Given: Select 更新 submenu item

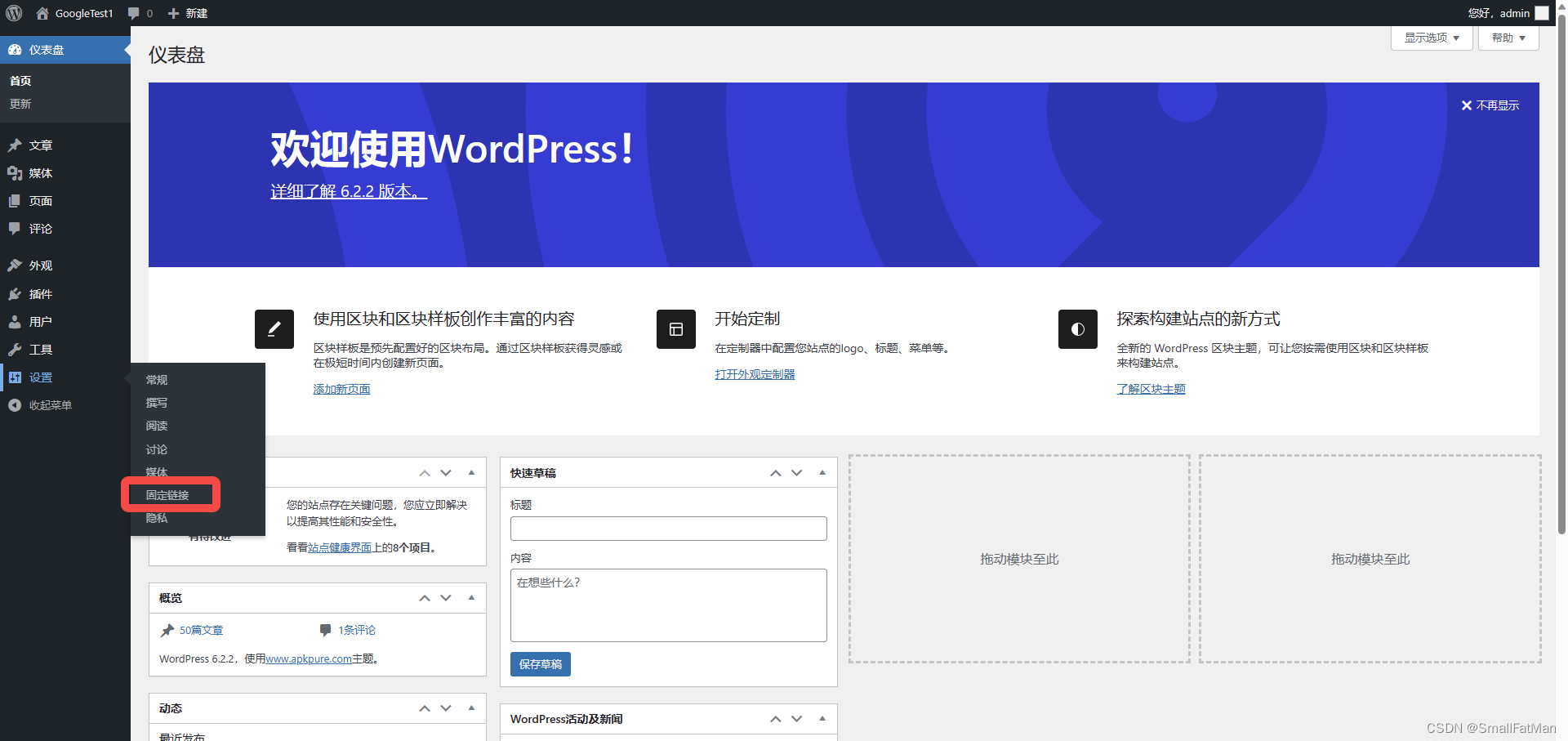Looking at the screenshot, I should point(20,104).
